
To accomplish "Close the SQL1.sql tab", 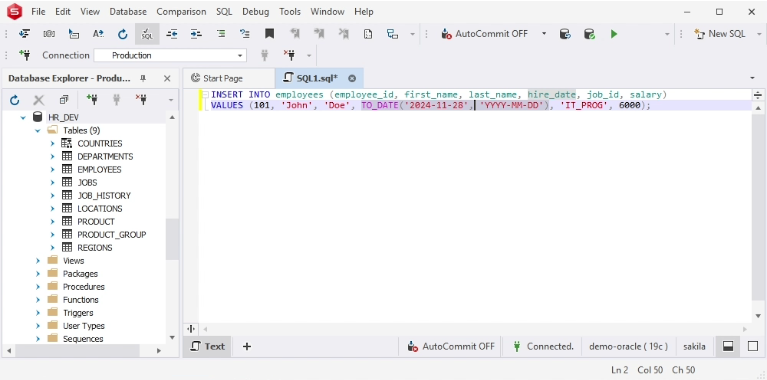I will point(352,78).
